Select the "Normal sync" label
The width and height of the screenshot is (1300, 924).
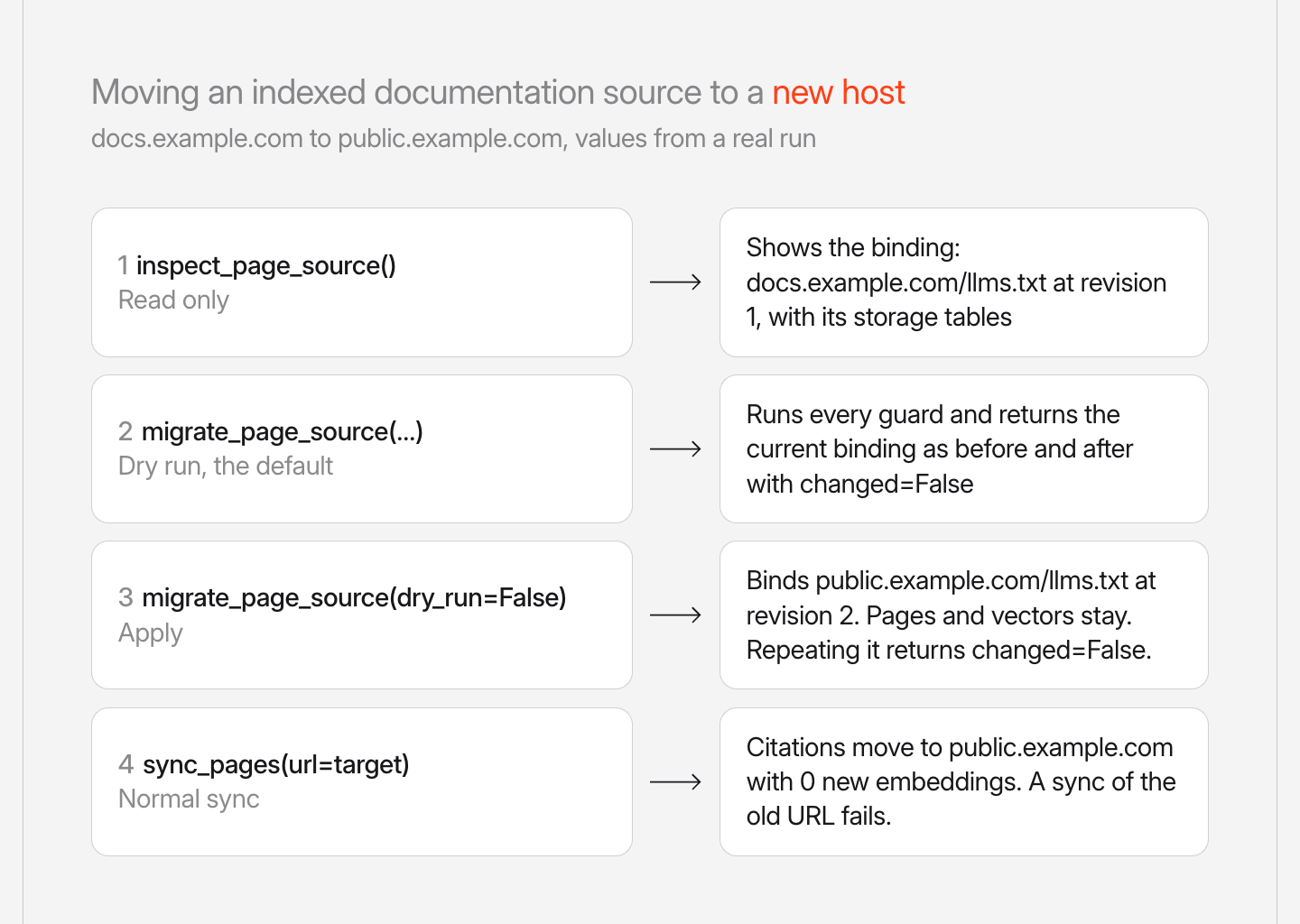coord(189,799)
